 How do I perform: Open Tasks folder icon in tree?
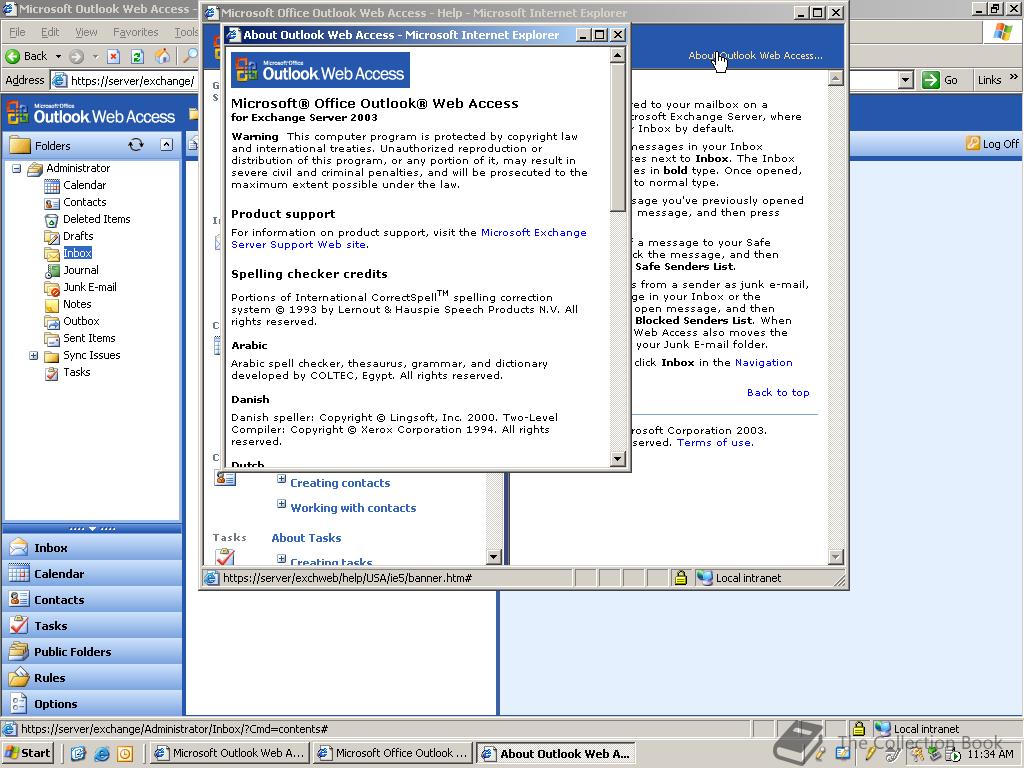pyautogui.click(x=52, y=373)
